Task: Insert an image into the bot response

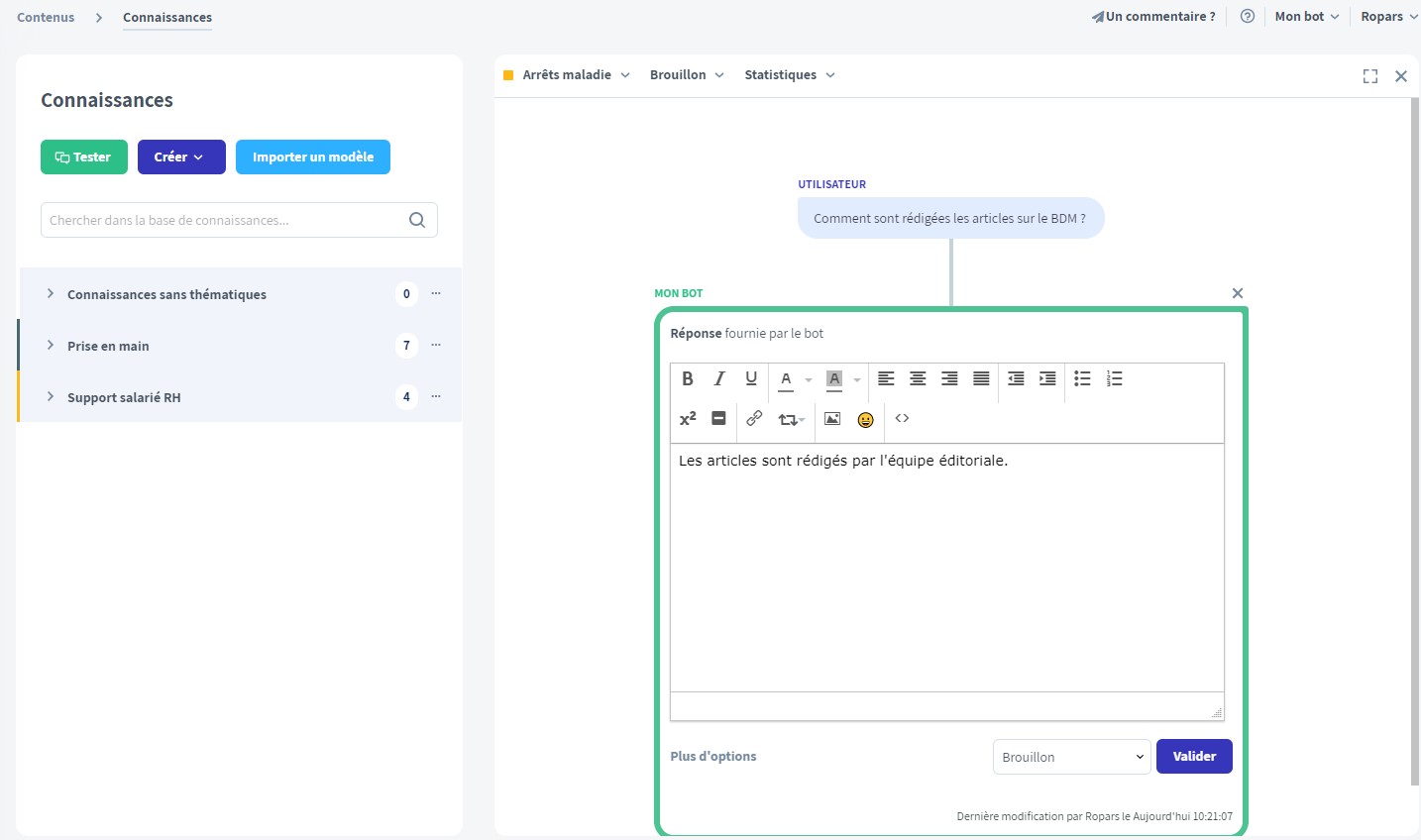Action: tap(832, 419)
